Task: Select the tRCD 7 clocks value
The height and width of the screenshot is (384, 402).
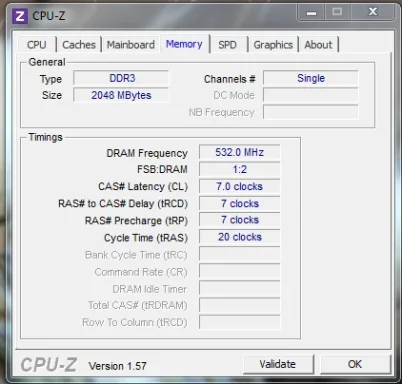Action: click(239, 204)
